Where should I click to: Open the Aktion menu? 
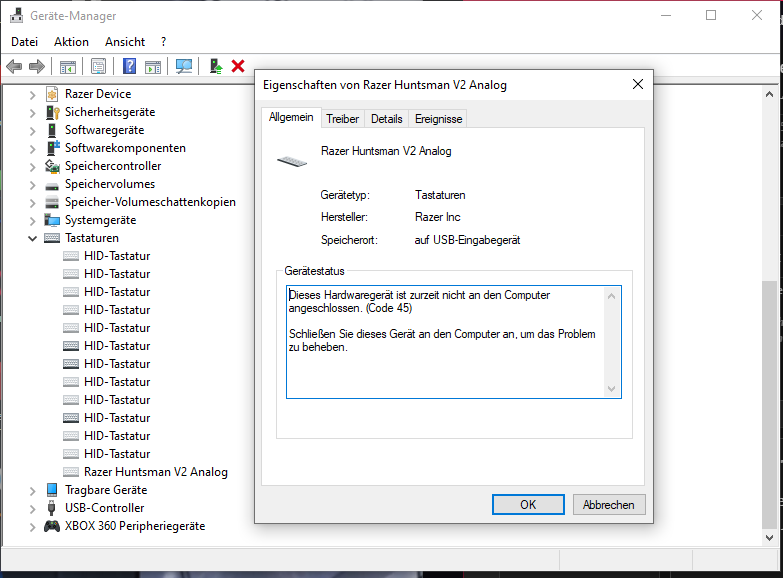pos(71,42)
